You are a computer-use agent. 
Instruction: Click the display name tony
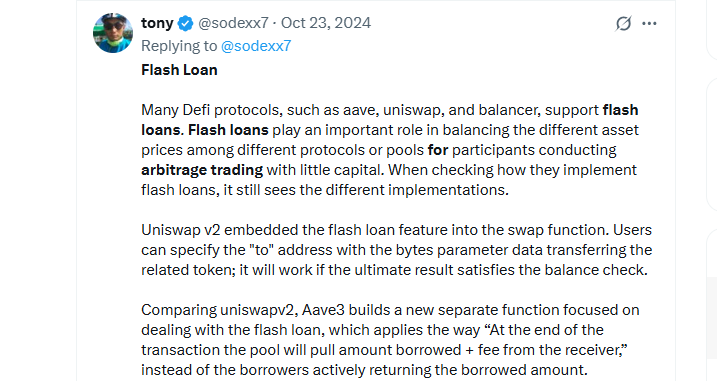tap(157, 23)
